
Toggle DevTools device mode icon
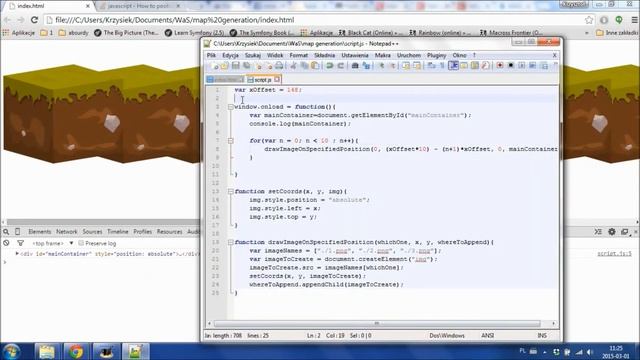click(18, 232)
